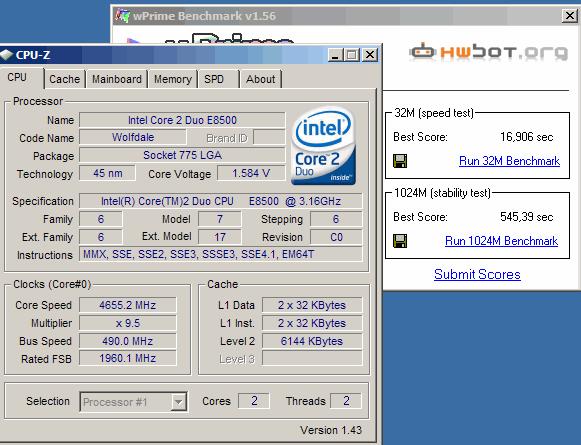Switch to the Memory tab

point(173,79)
